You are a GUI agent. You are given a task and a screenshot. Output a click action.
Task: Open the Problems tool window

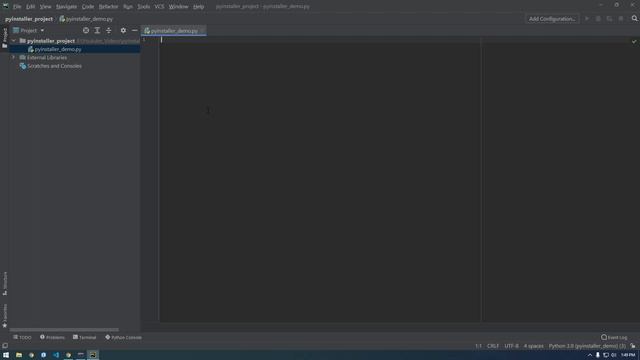[52, 338]
